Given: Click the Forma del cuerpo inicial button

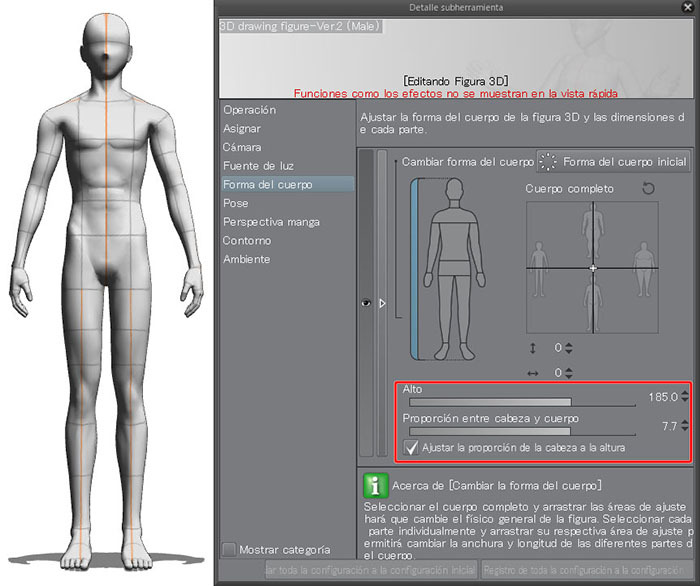Looking at the screenshot, I should (613, 162).
